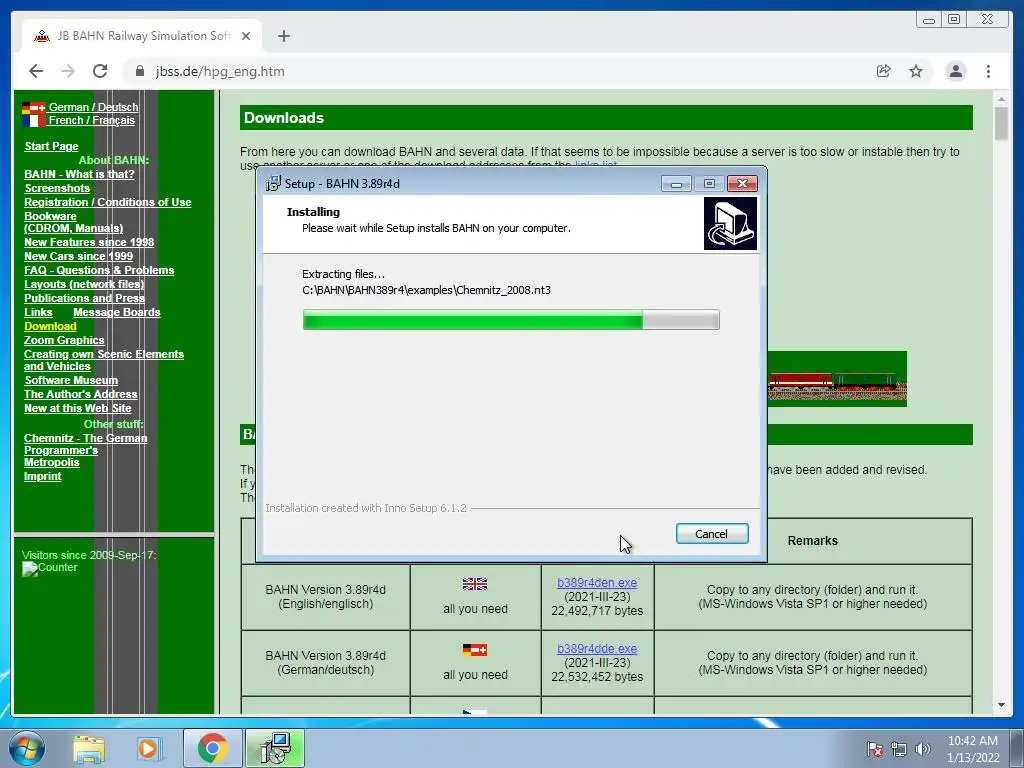Open New Cars since 1999

coord(78,256)
